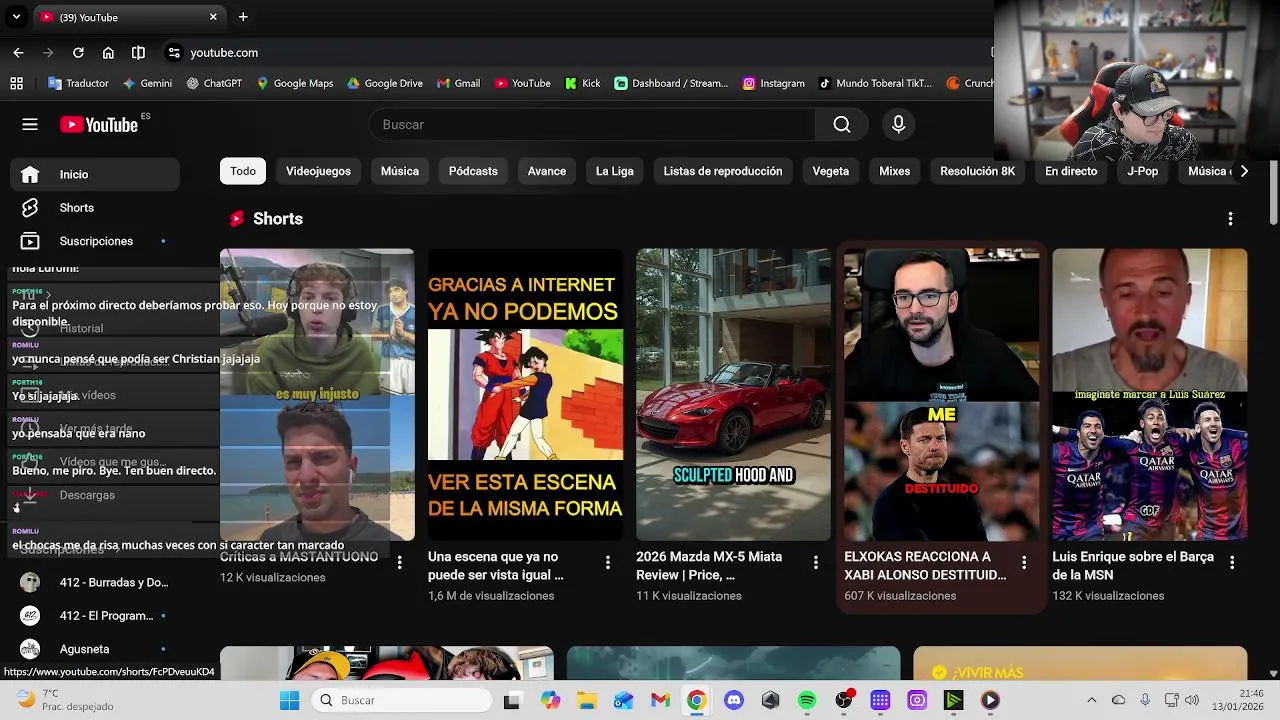The width and height of the screenshot is (1280, 720).
Task: Open Spotify from the taskbar
Action: pos(807,700)
